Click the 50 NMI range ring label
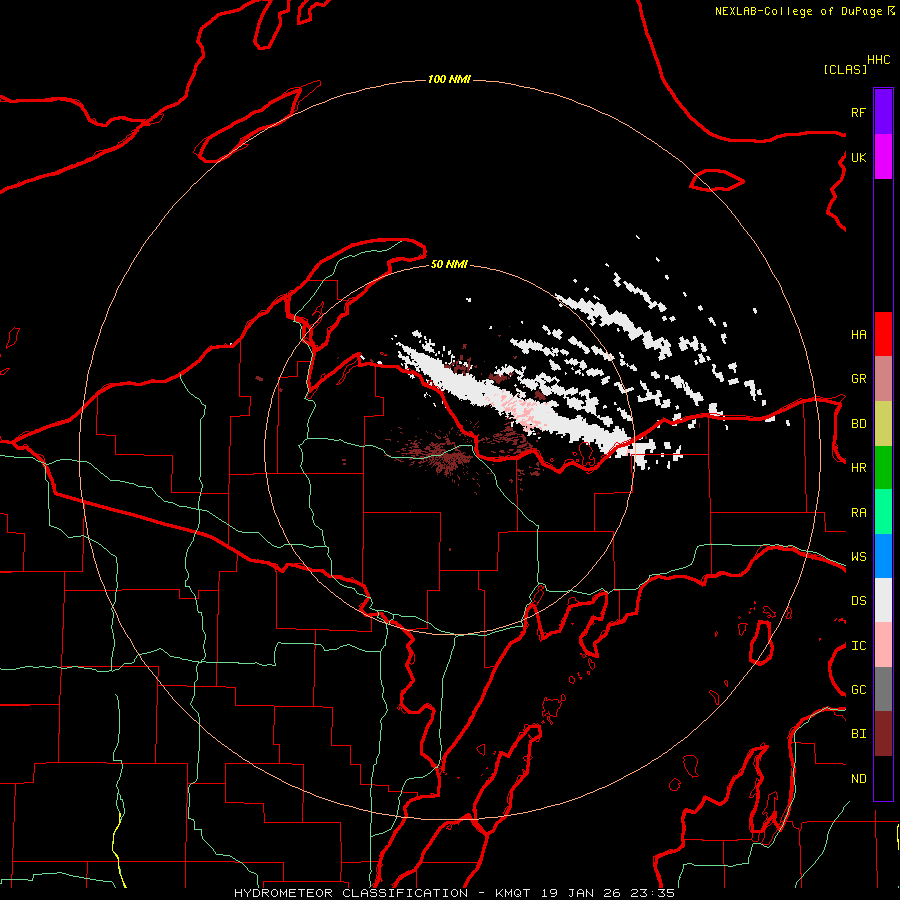This screenshot has height=900, width=900. [449, 264]
